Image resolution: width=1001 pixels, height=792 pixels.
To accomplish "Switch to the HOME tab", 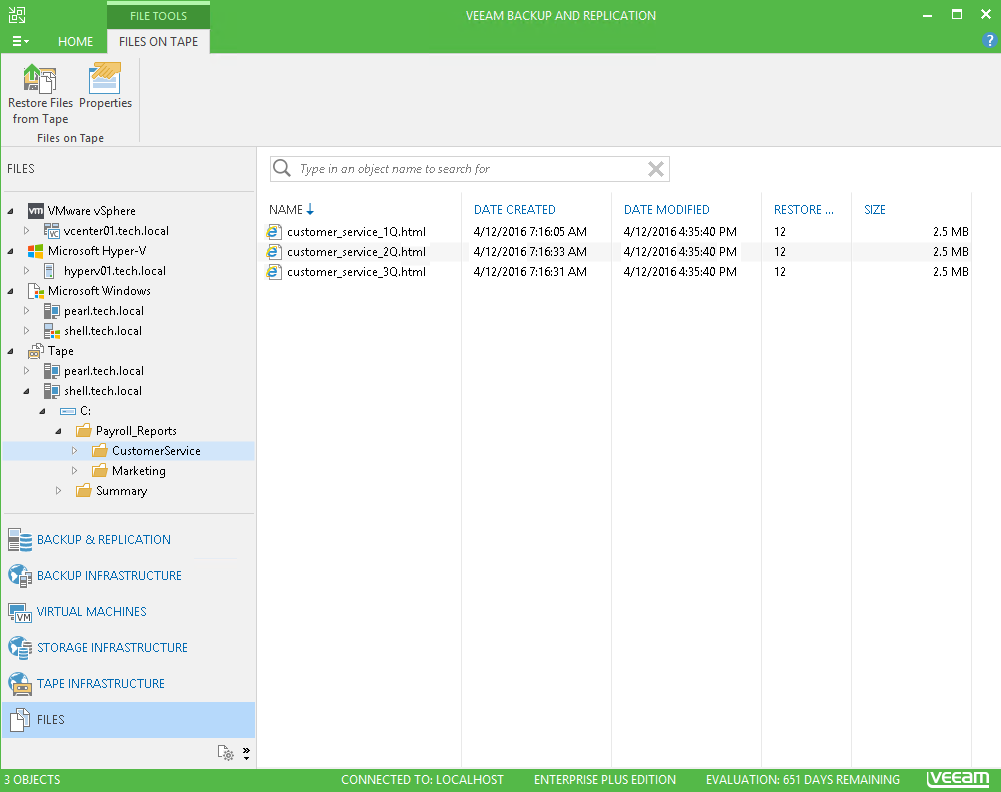I will [75, 41].
